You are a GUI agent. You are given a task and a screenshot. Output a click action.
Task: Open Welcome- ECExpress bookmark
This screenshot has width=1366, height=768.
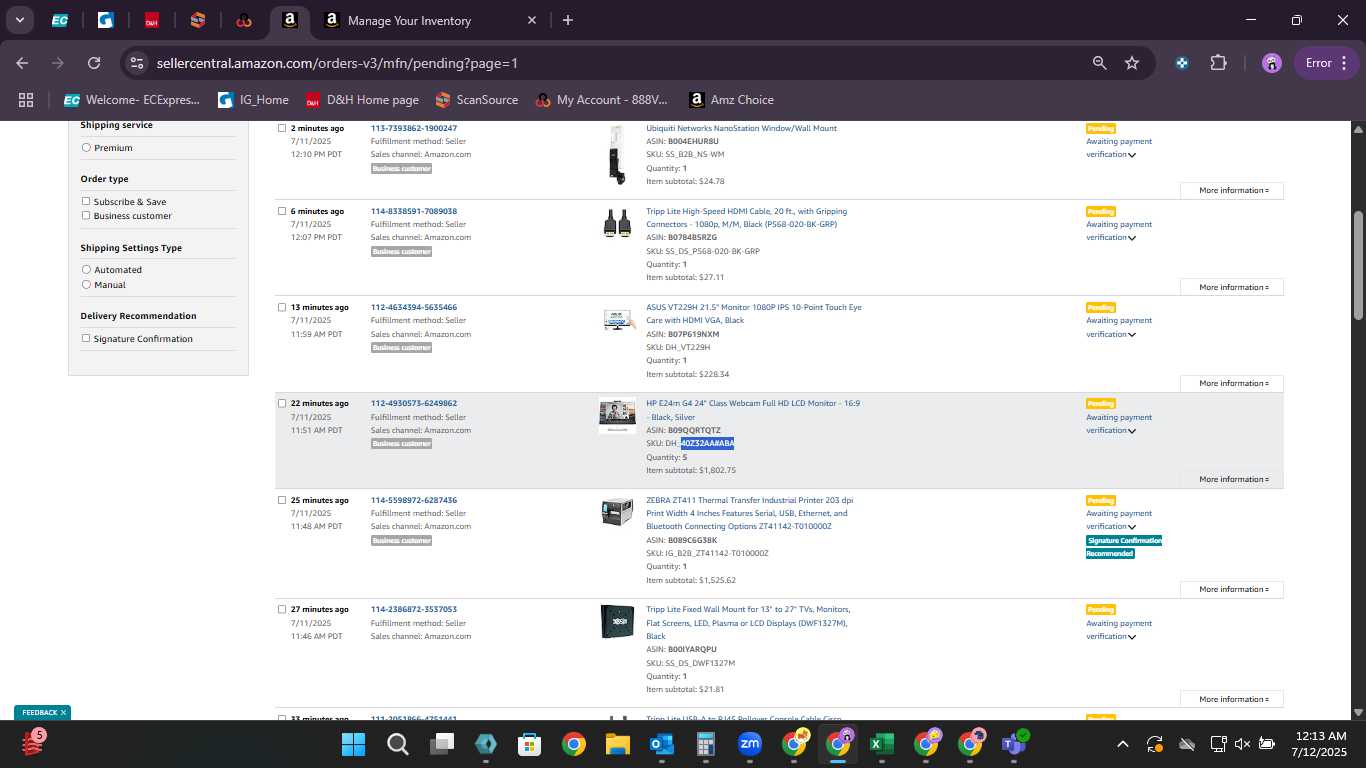coord(132,100)
